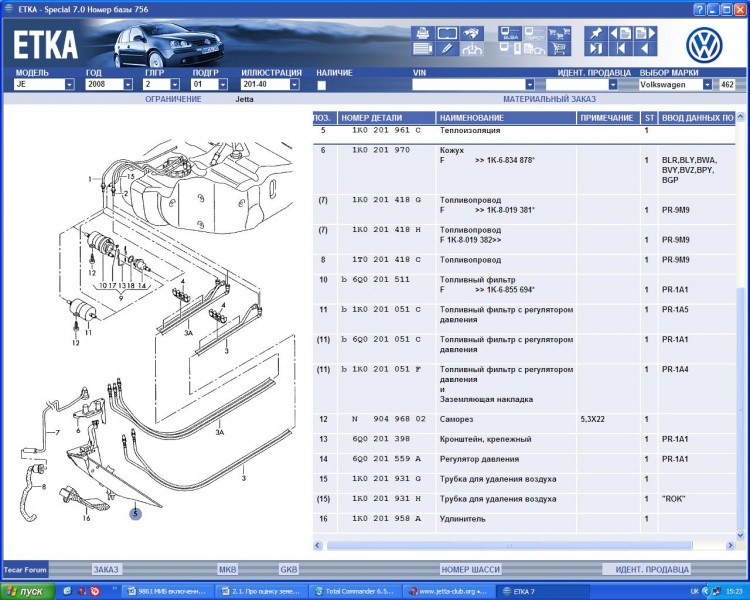Click the ETKA logo banner
This screenshot has height=600, width=750.
tap(45, 45)
